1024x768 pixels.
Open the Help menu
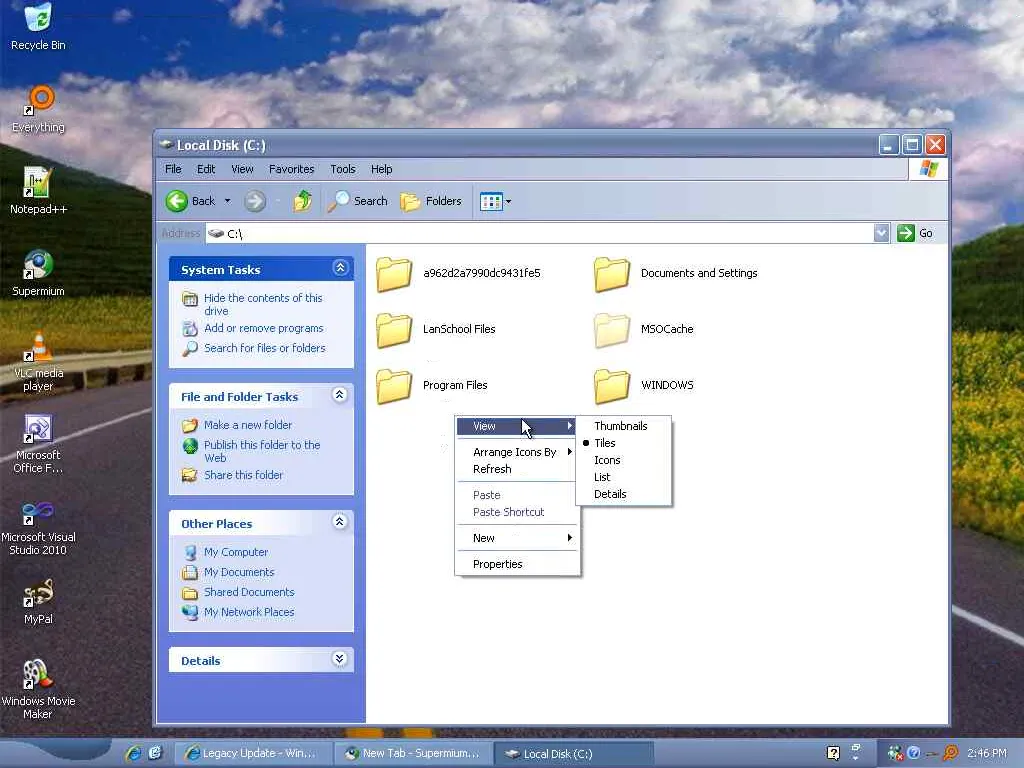pos(381,169)
